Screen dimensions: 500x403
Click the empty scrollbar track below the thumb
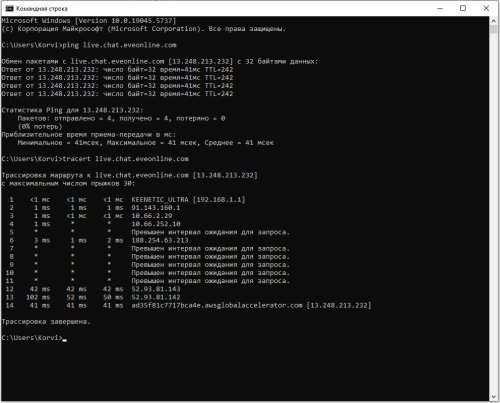(x=494, y=213)
